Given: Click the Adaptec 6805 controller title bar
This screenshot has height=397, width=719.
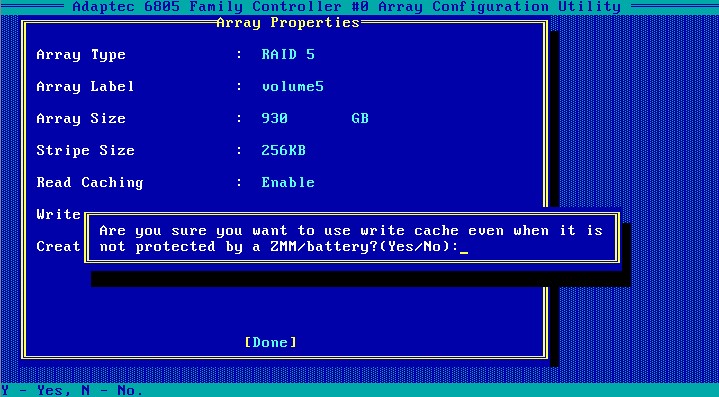Looking at the screenshot, I should tap(347, 6).
